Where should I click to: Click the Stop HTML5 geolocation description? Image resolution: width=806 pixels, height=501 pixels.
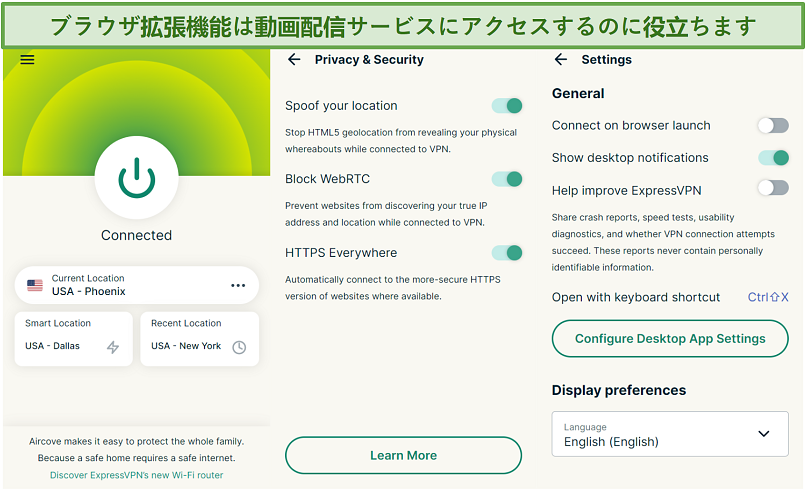pos(401,141)
